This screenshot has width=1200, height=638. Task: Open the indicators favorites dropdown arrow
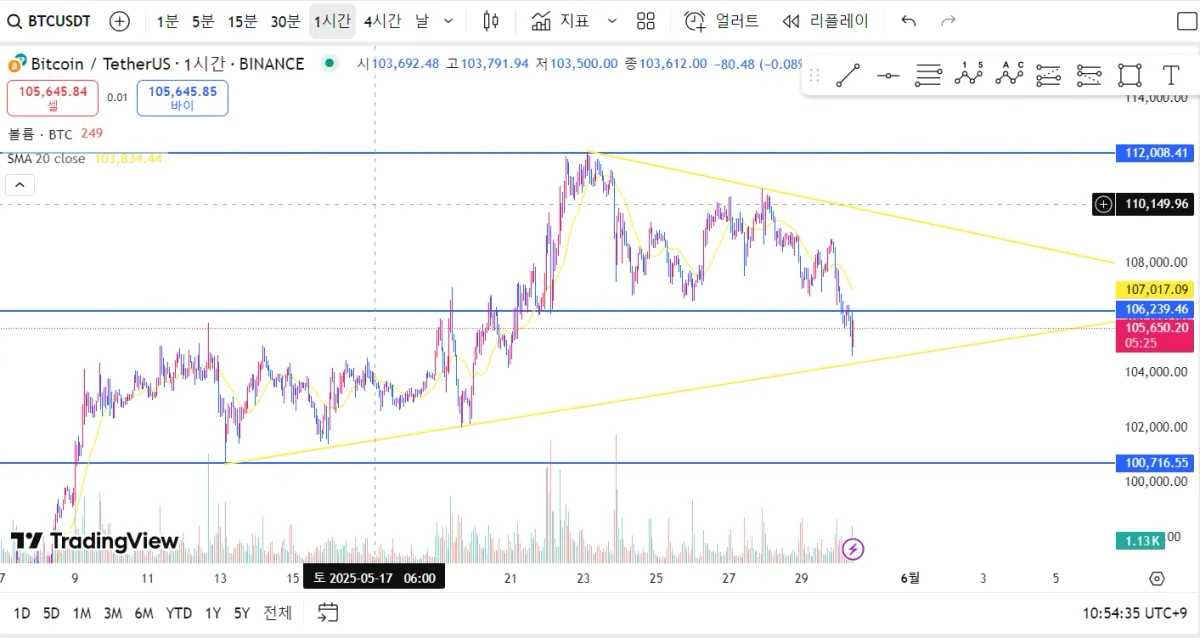[x=612, y=20]
